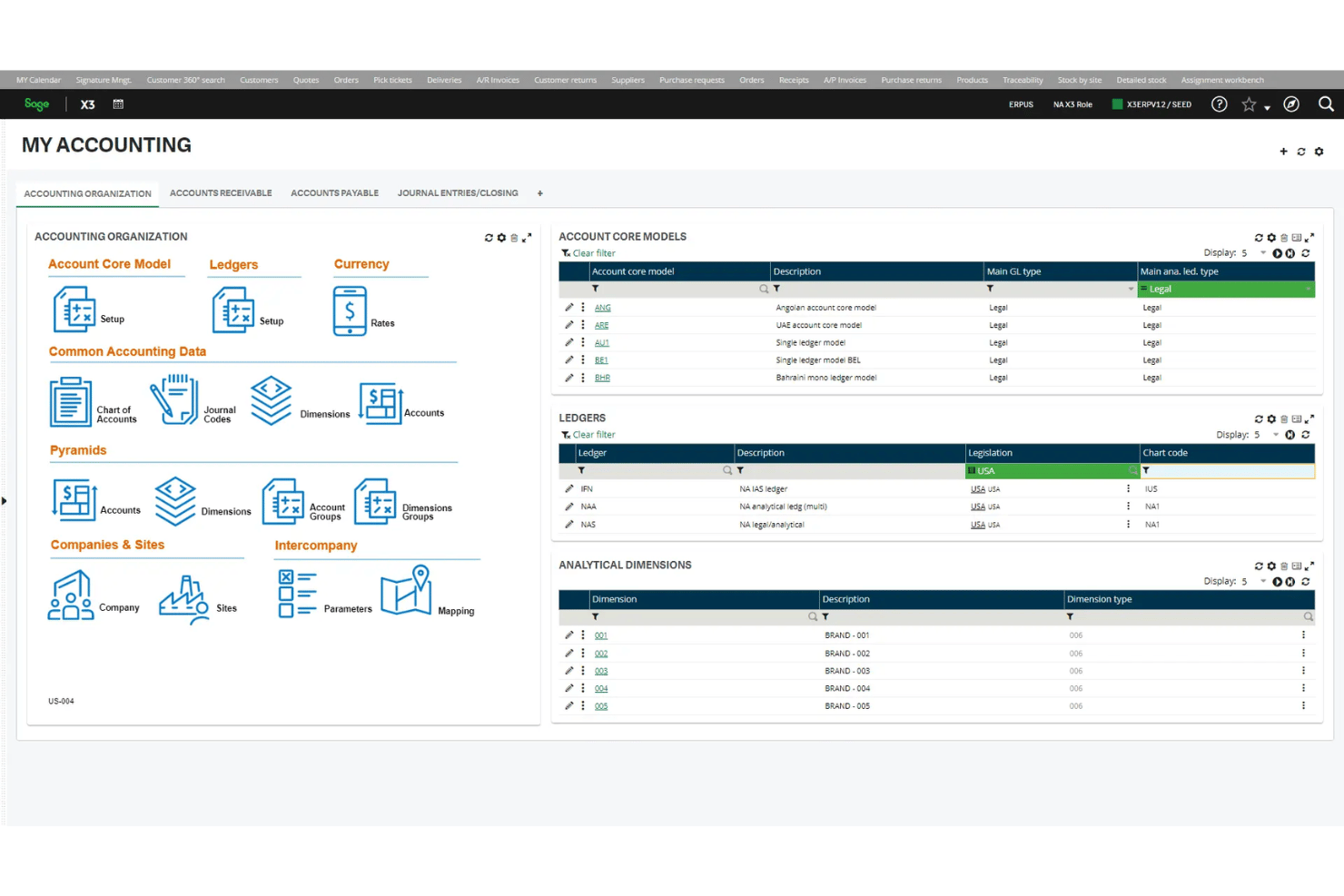Maximize the Accounting Organization widget
The width and height of the screenshot is (1344, 896).
pyautogui.click(x=527, y=238)
